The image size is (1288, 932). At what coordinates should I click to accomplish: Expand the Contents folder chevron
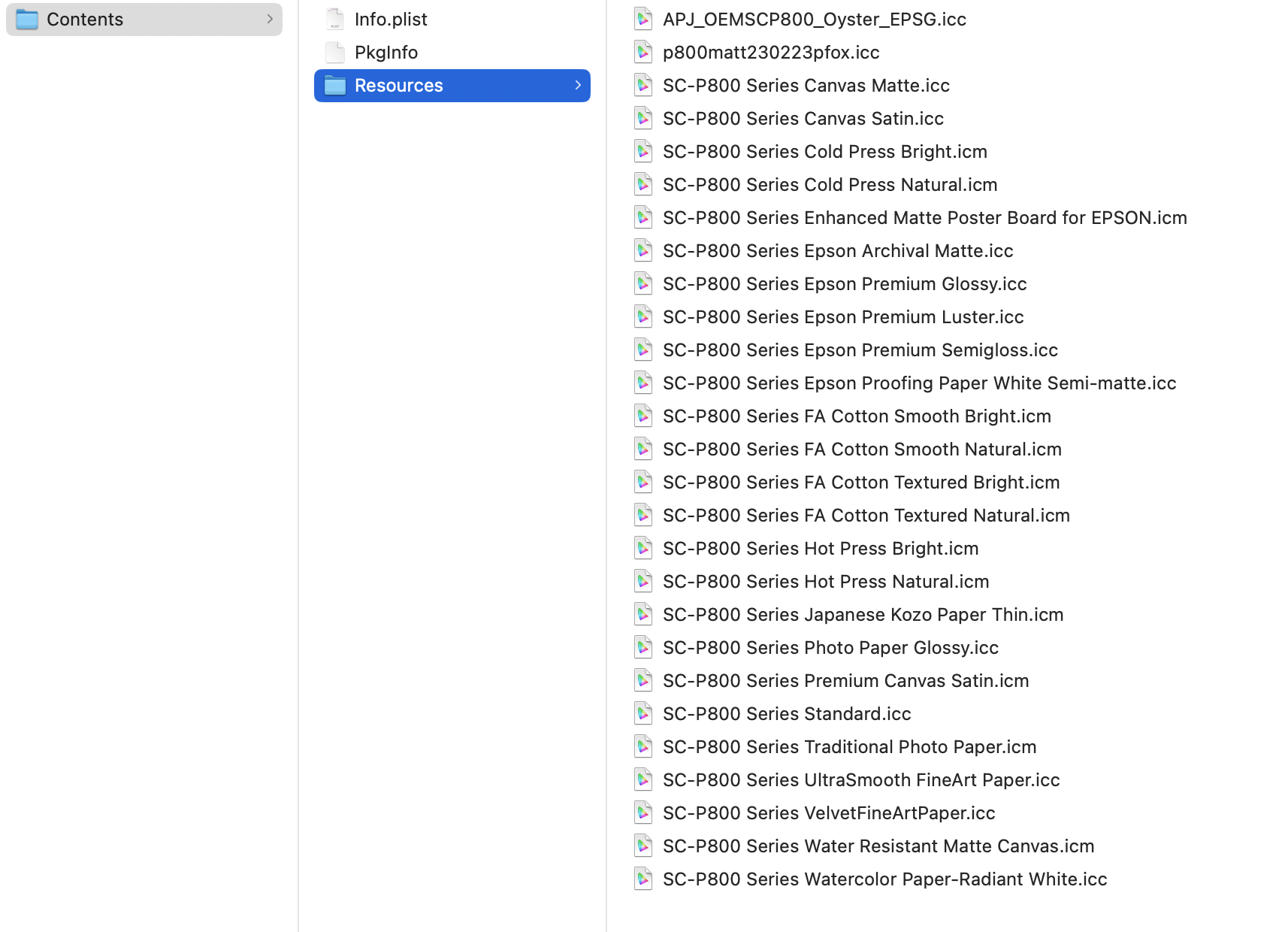pos(271,19)
